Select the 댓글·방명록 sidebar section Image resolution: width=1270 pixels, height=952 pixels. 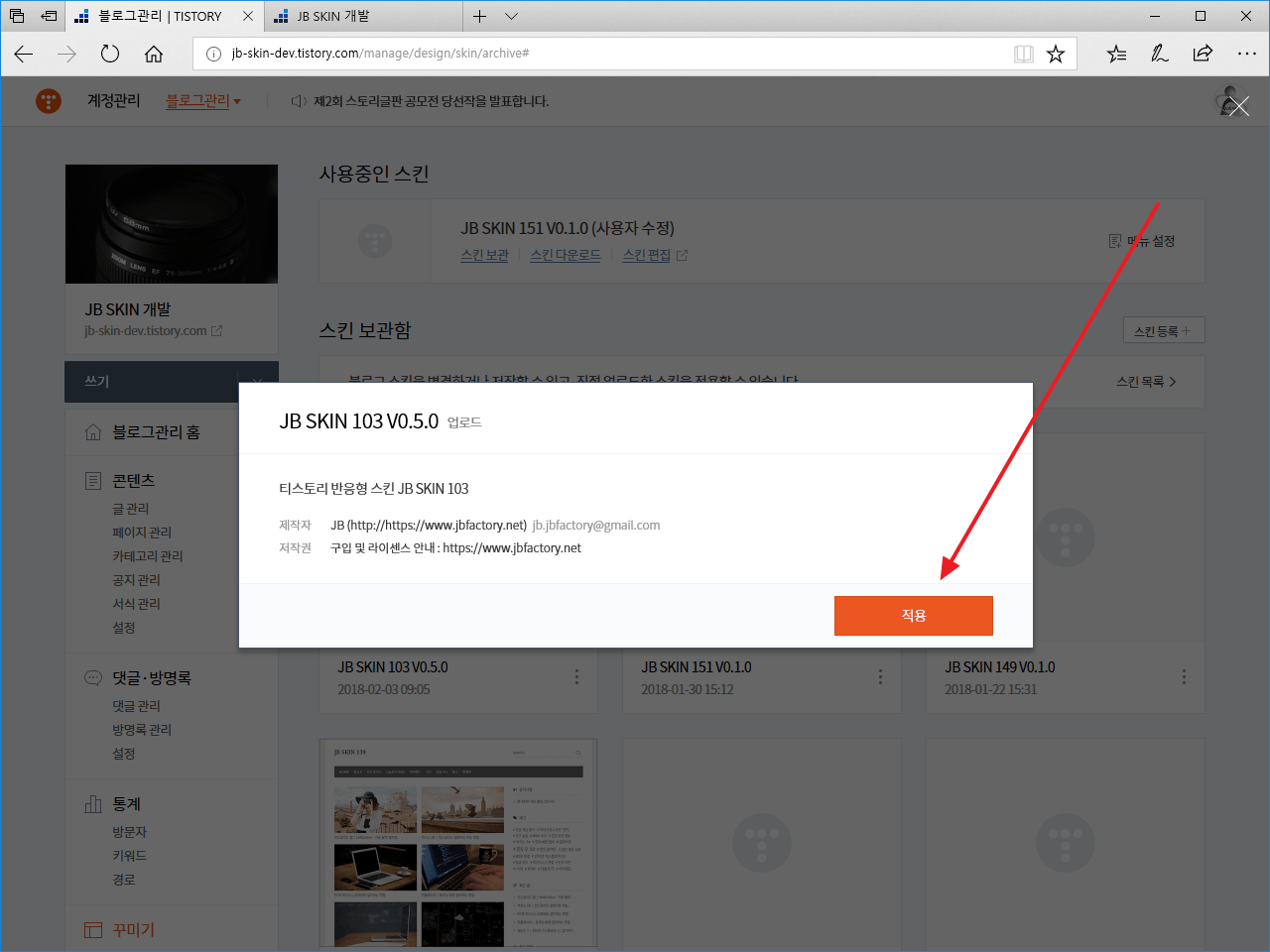pos(152,678)
